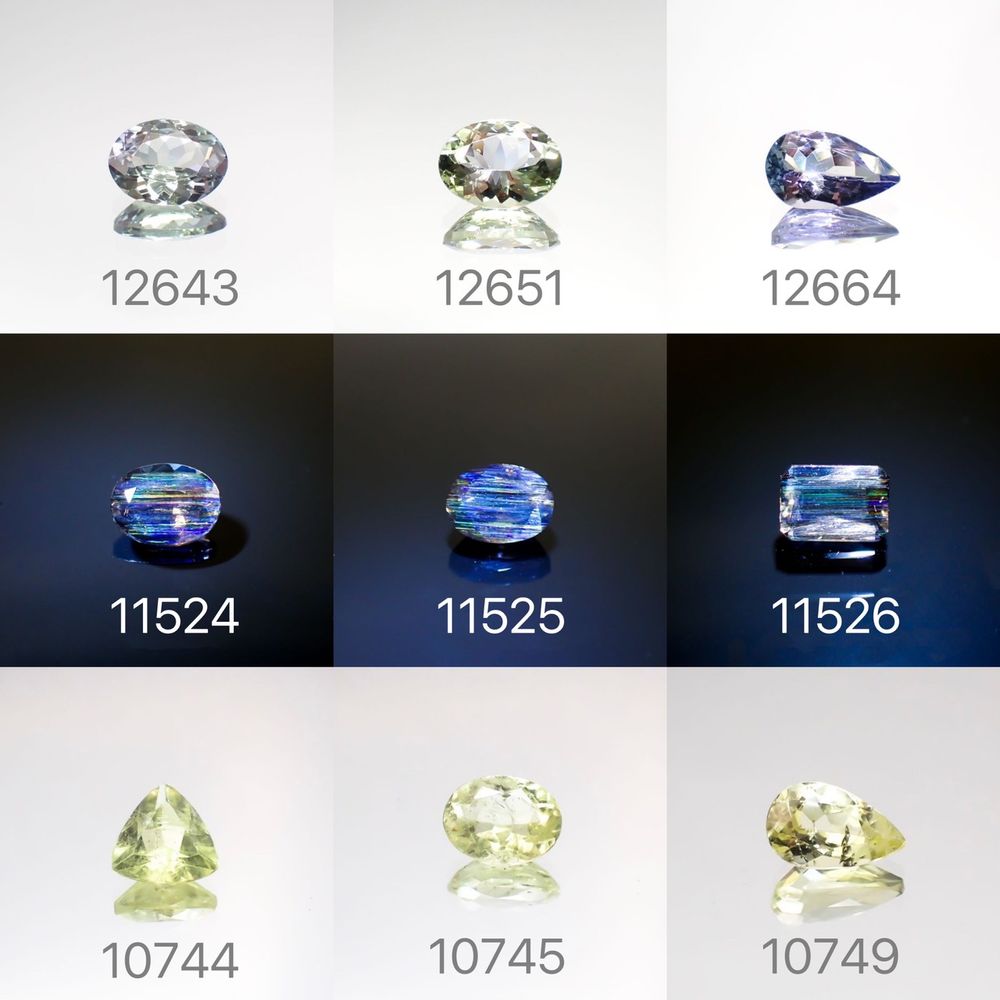1000x1000 pixels.
Task: Open the yellow pear-shaped gem above 10749
Action: [835, 826]
